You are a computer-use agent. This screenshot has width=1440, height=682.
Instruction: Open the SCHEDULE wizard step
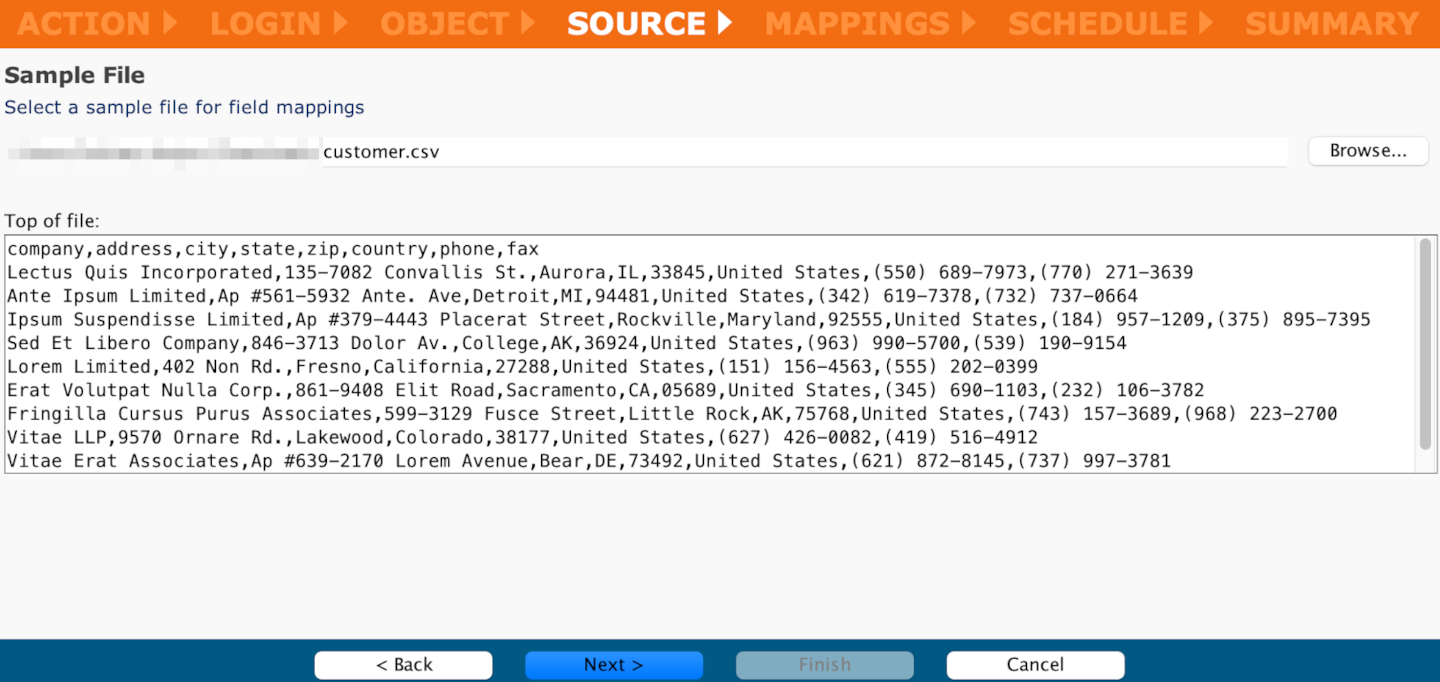click(1097, 24)
